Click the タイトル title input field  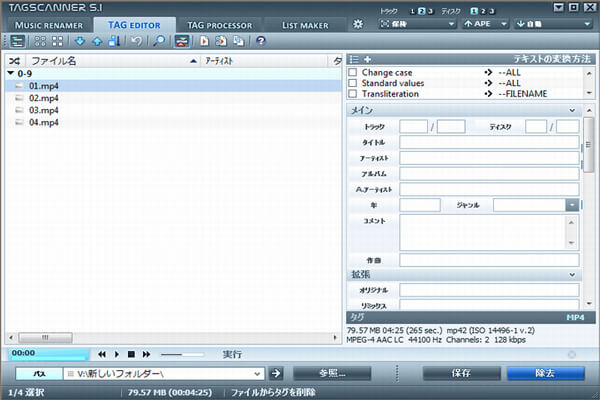pos(489,142)
